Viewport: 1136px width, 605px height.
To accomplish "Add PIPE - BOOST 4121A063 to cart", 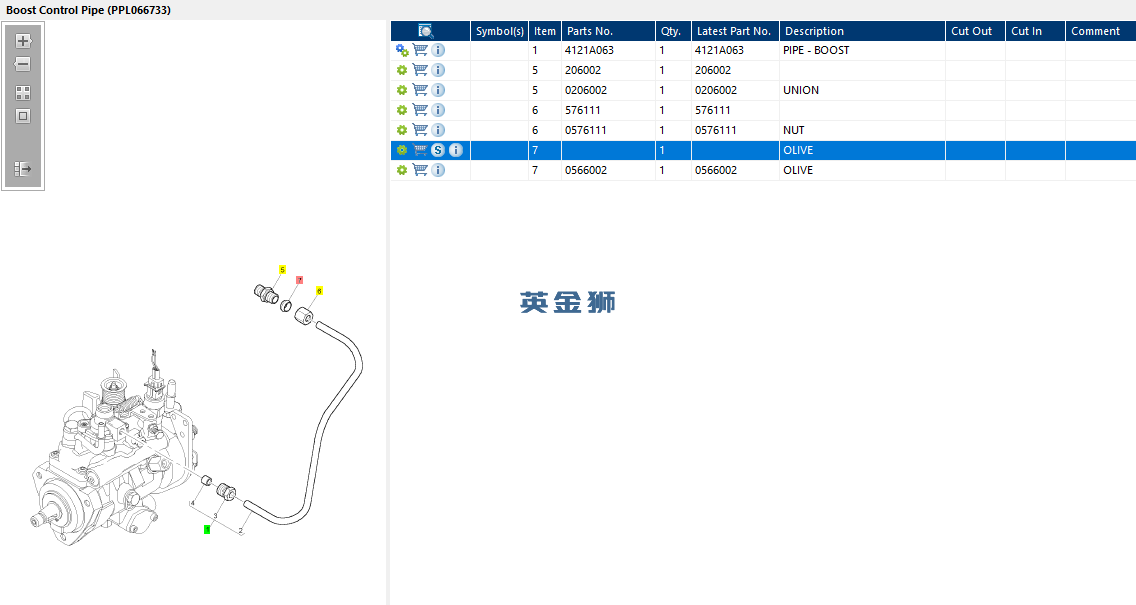I will [x=420, y=50].
